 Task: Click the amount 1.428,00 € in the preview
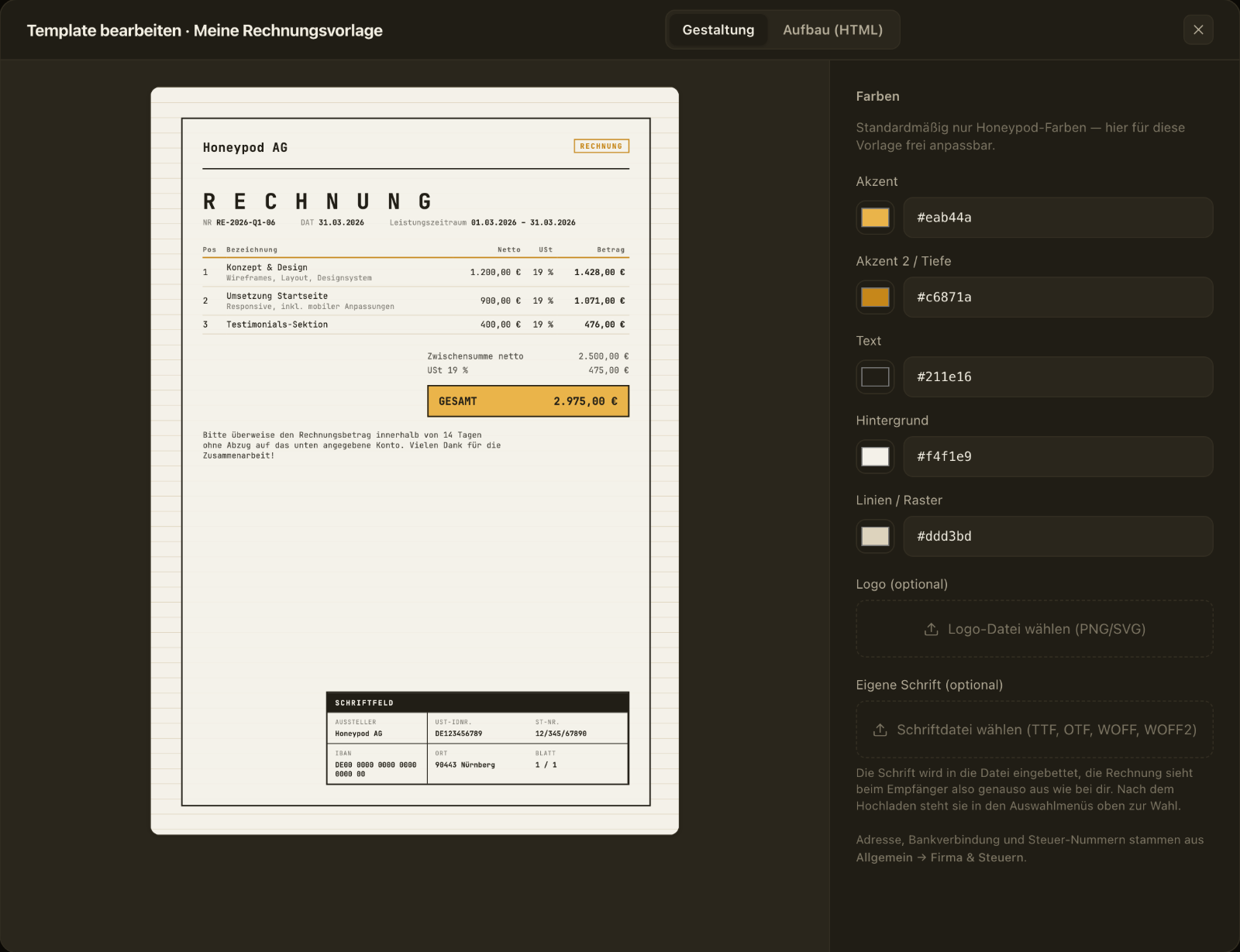click(x=599, y=273)
